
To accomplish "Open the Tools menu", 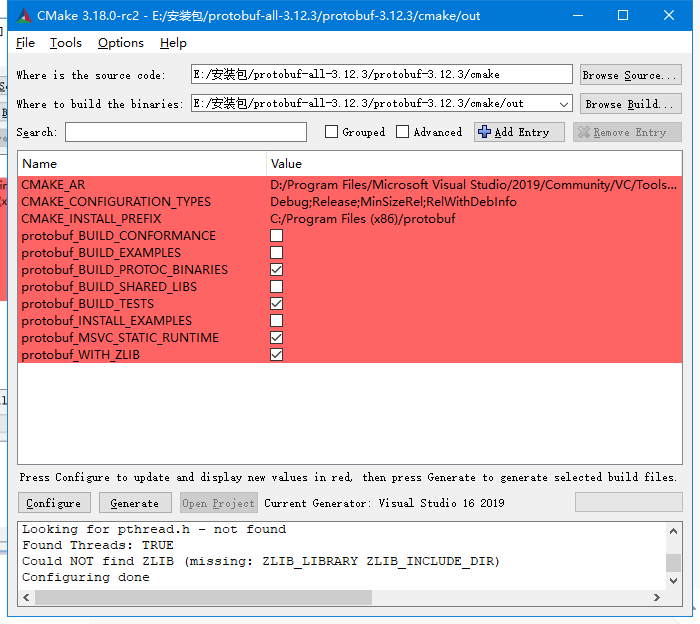I will click(x=66, y=43).
